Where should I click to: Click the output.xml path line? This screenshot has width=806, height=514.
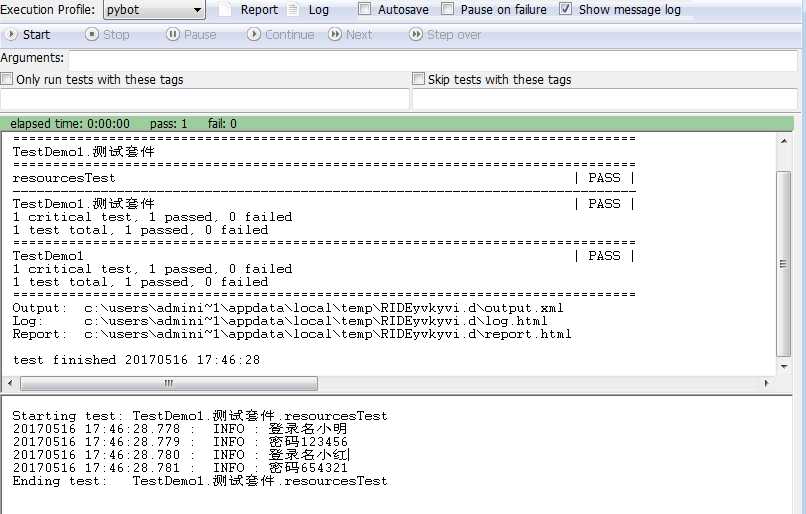pos(288,308)
